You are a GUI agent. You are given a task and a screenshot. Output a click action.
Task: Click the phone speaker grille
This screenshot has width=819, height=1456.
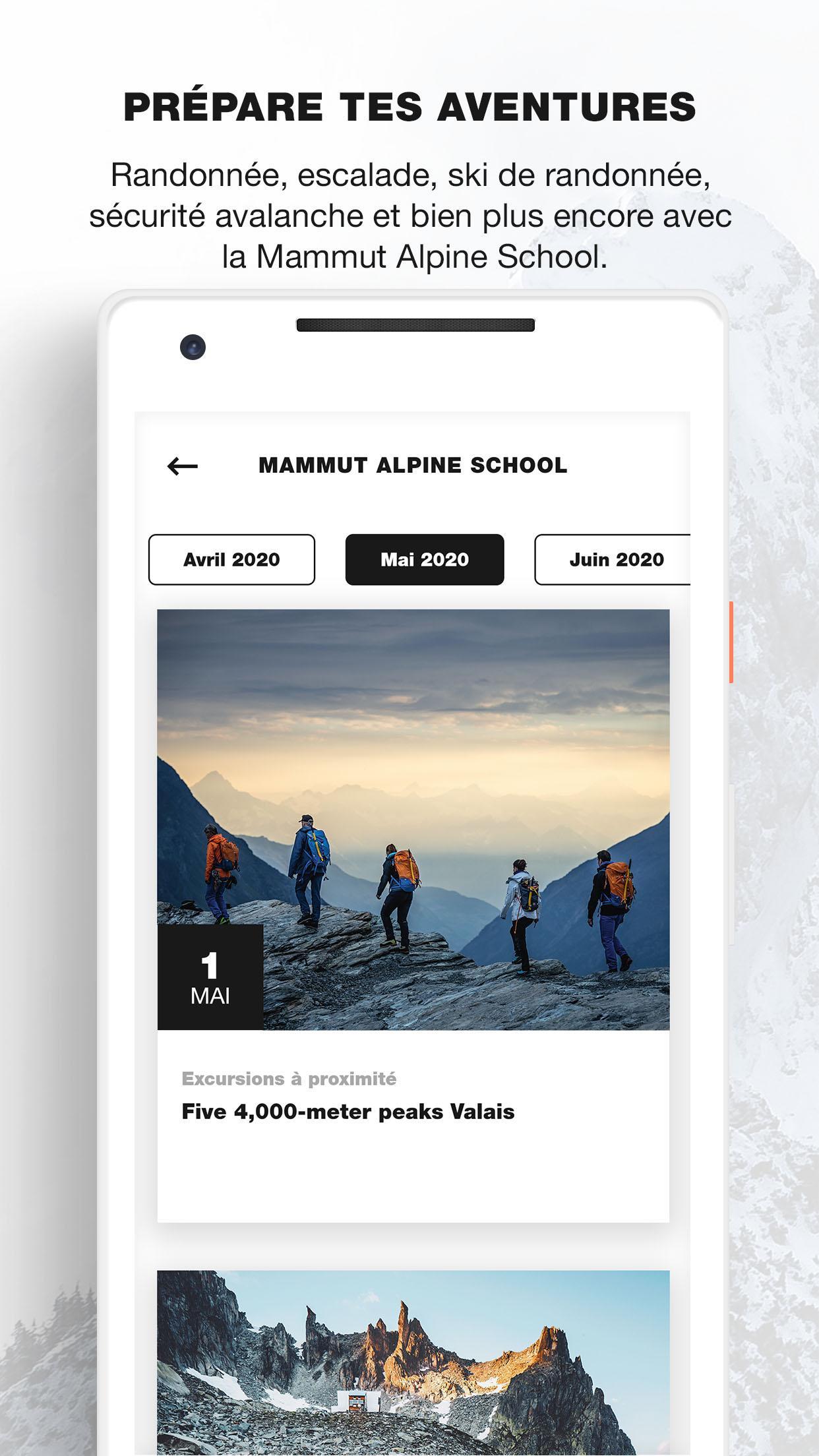pos(415,325)
